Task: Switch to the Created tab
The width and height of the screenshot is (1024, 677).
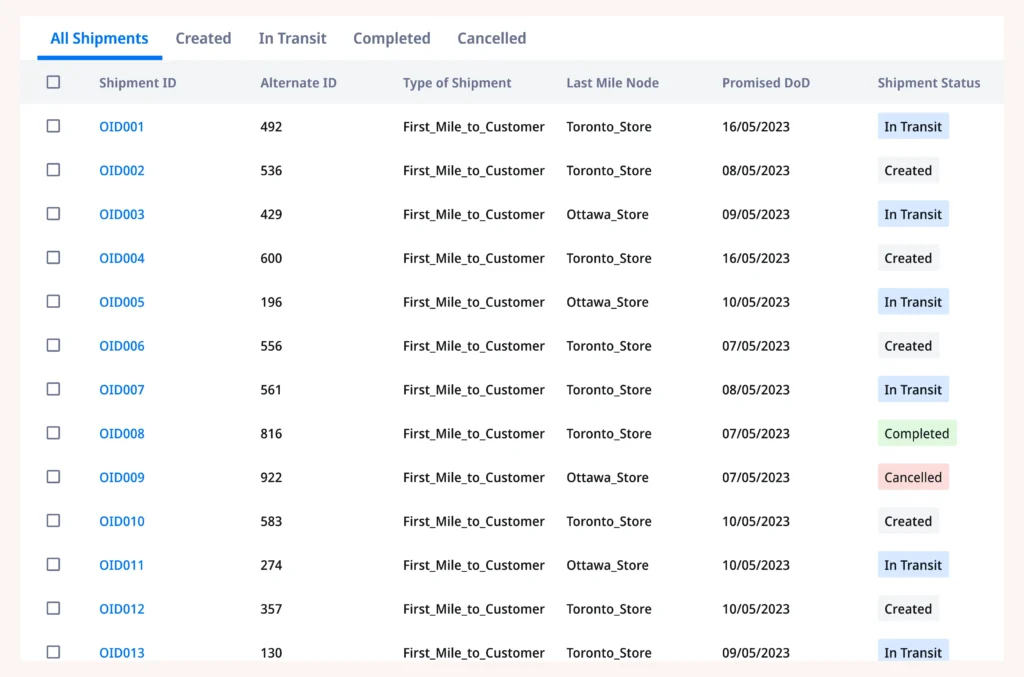Action: coord(203,38)
